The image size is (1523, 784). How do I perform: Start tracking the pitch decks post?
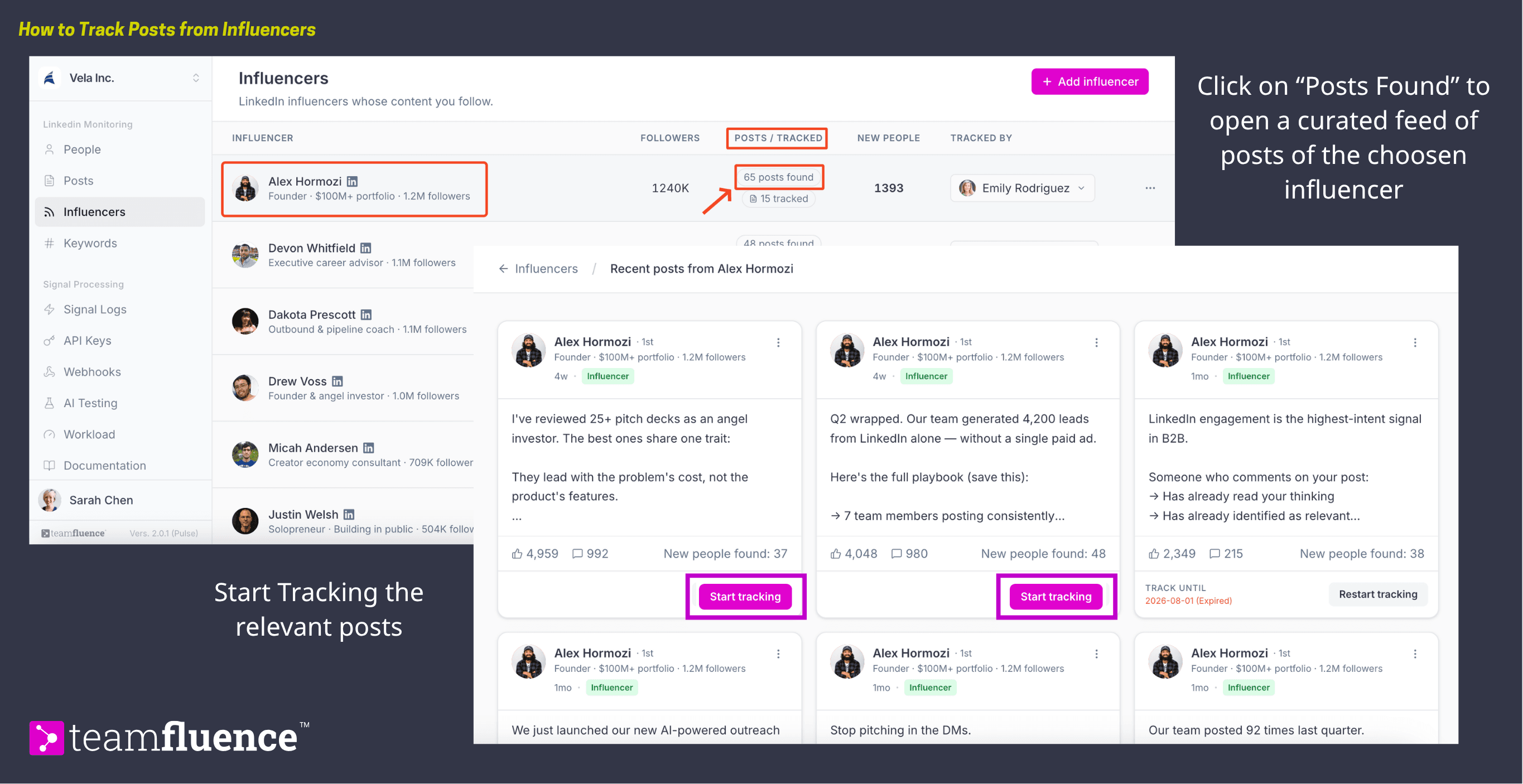coord(745,597)
